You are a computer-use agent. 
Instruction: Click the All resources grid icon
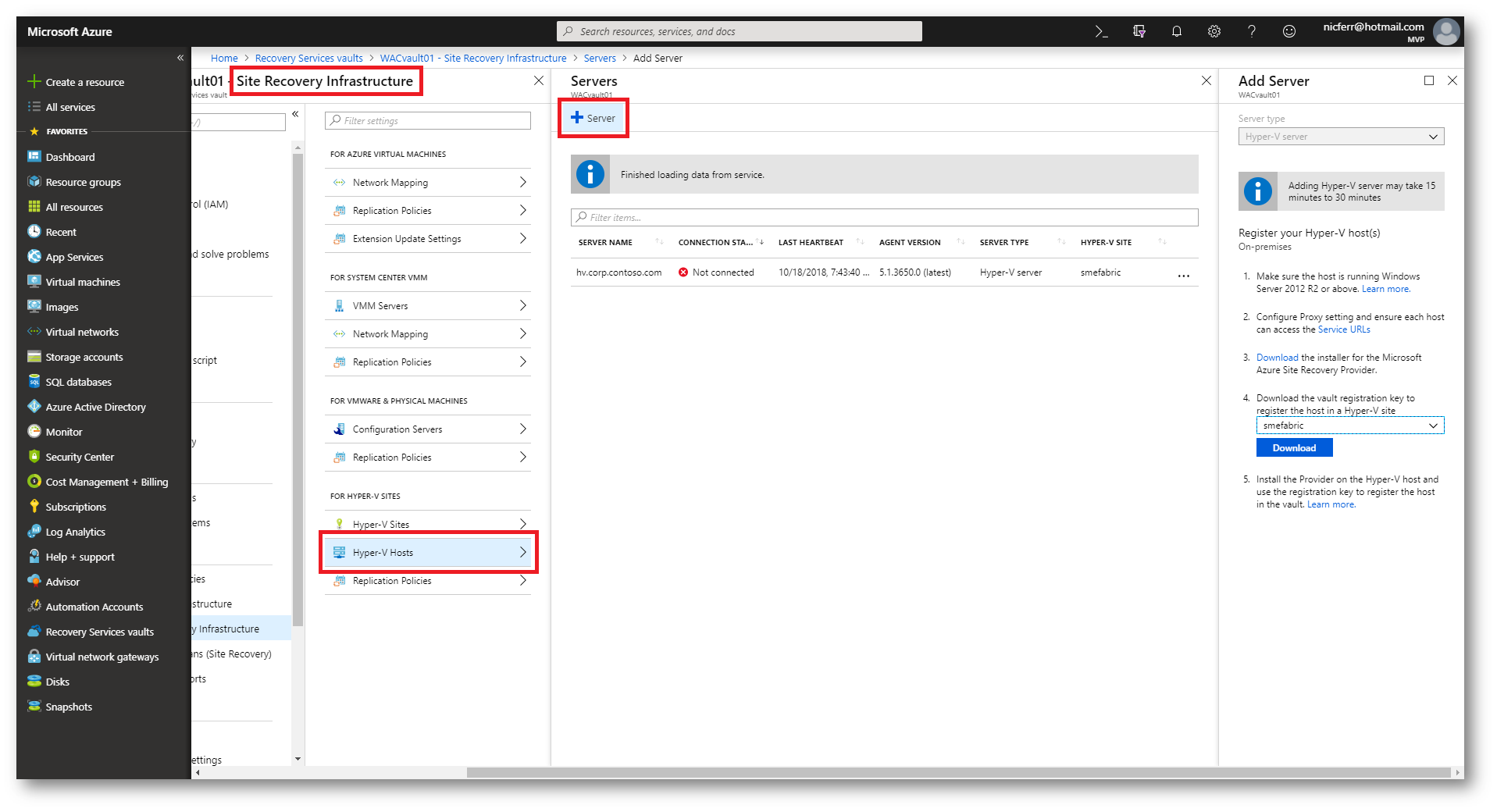(34, 207)
